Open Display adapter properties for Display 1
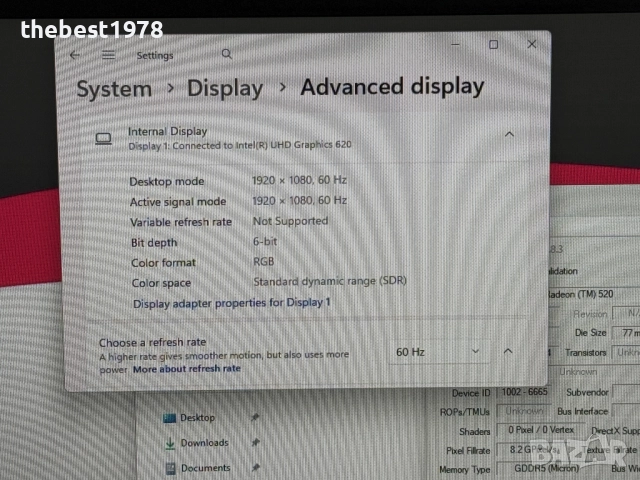Viewport: 640px width, 480px height. [231, 303]
